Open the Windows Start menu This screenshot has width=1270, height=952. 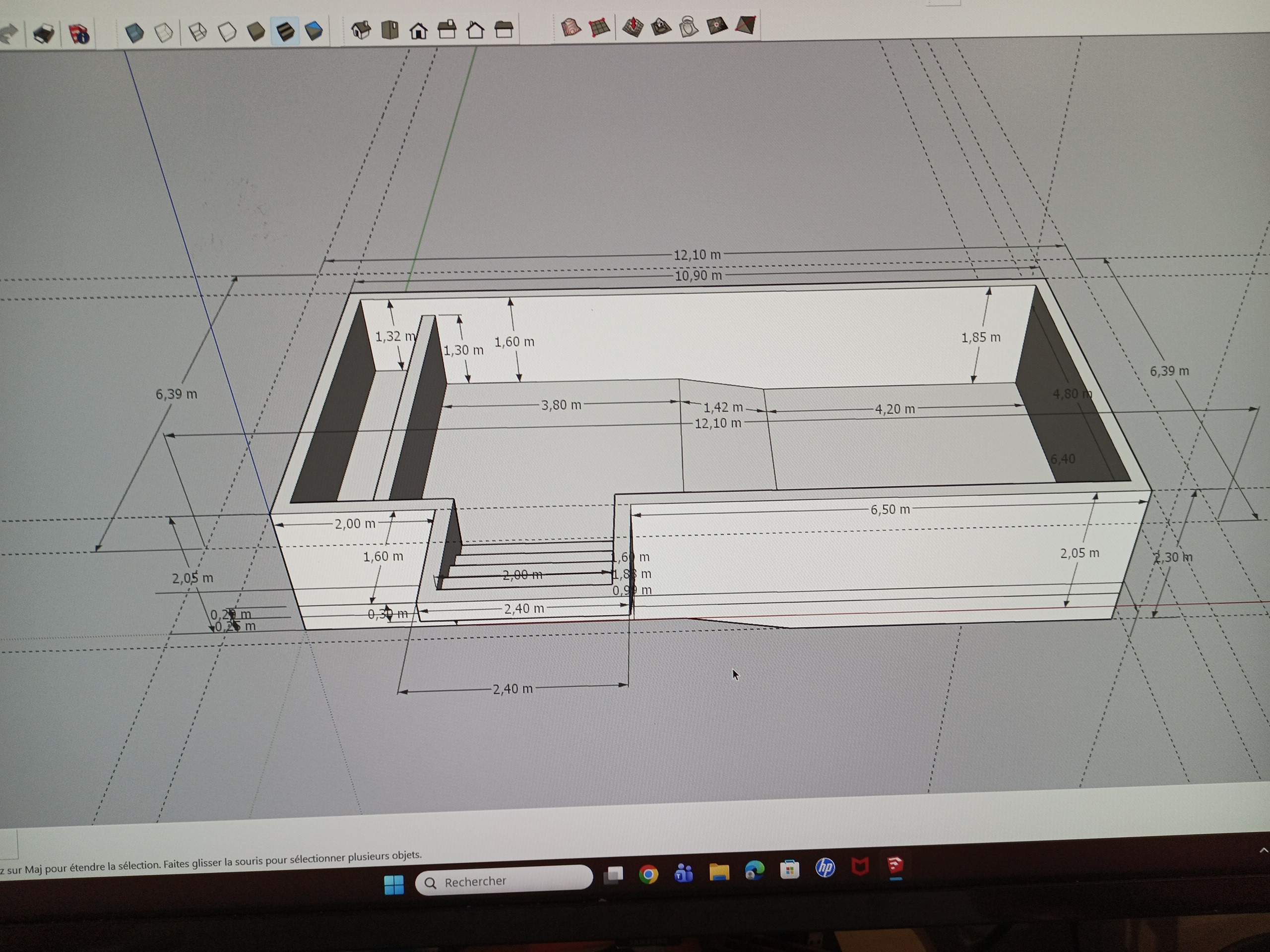394,884
